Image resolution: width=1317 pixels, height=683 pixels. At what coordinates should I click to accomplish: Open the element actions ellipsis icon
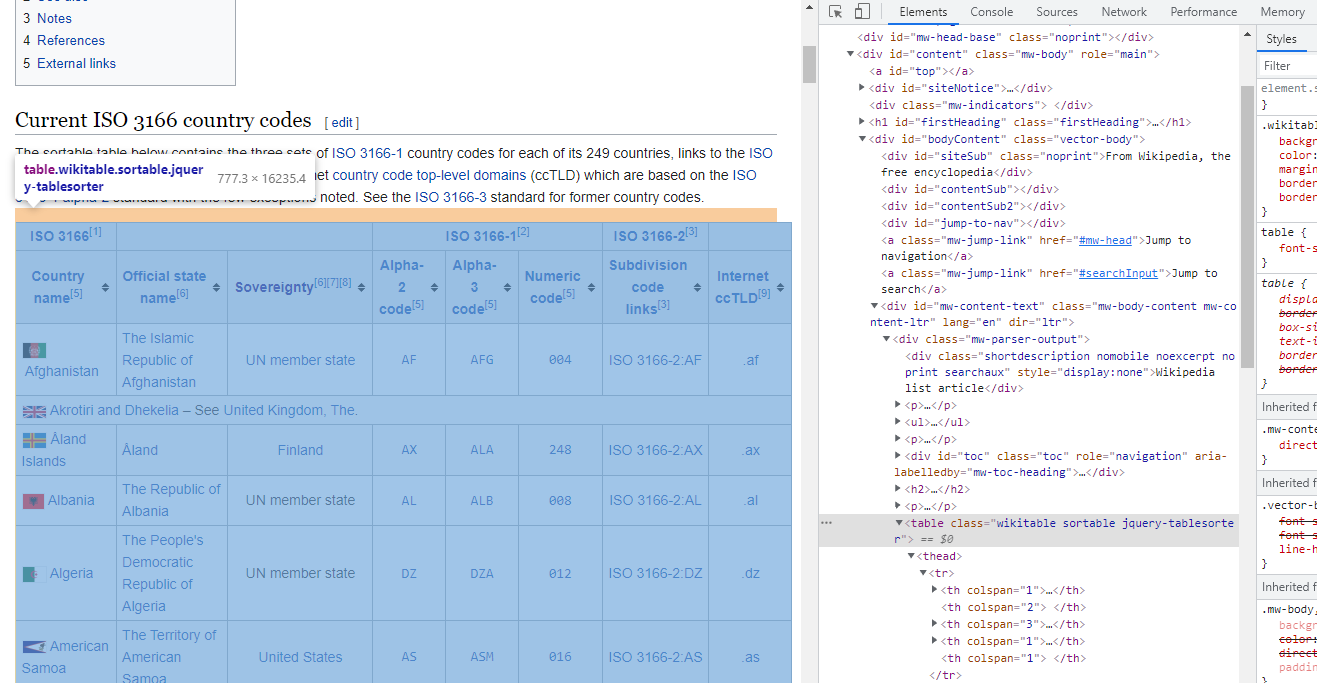[826, 523]
